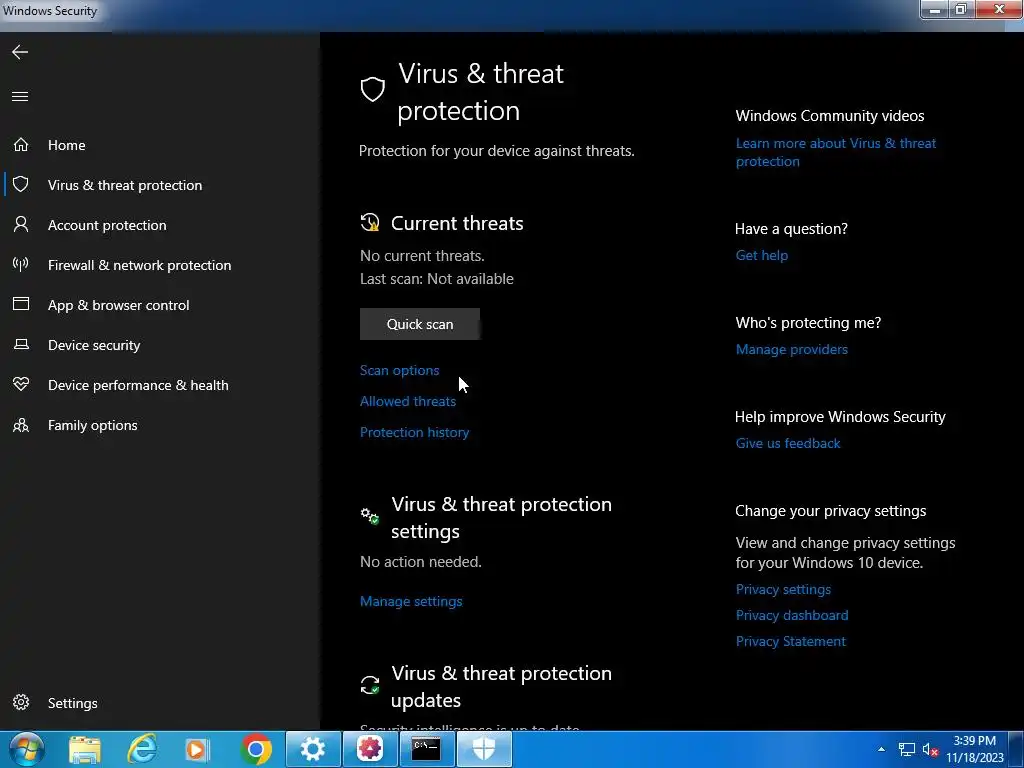Viewport: 1024px width, 768px height.
Task: Click the muted volume tray icon
Action: point(930,750)
